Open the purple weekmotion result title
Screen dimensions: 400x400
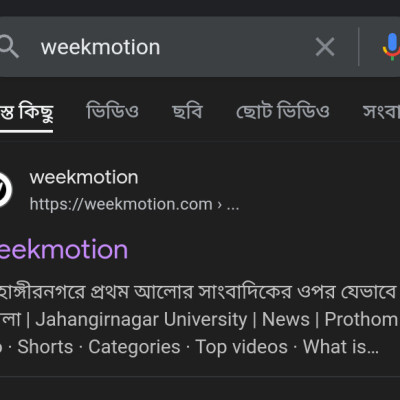pyautogui.click(x=64, y=250)
